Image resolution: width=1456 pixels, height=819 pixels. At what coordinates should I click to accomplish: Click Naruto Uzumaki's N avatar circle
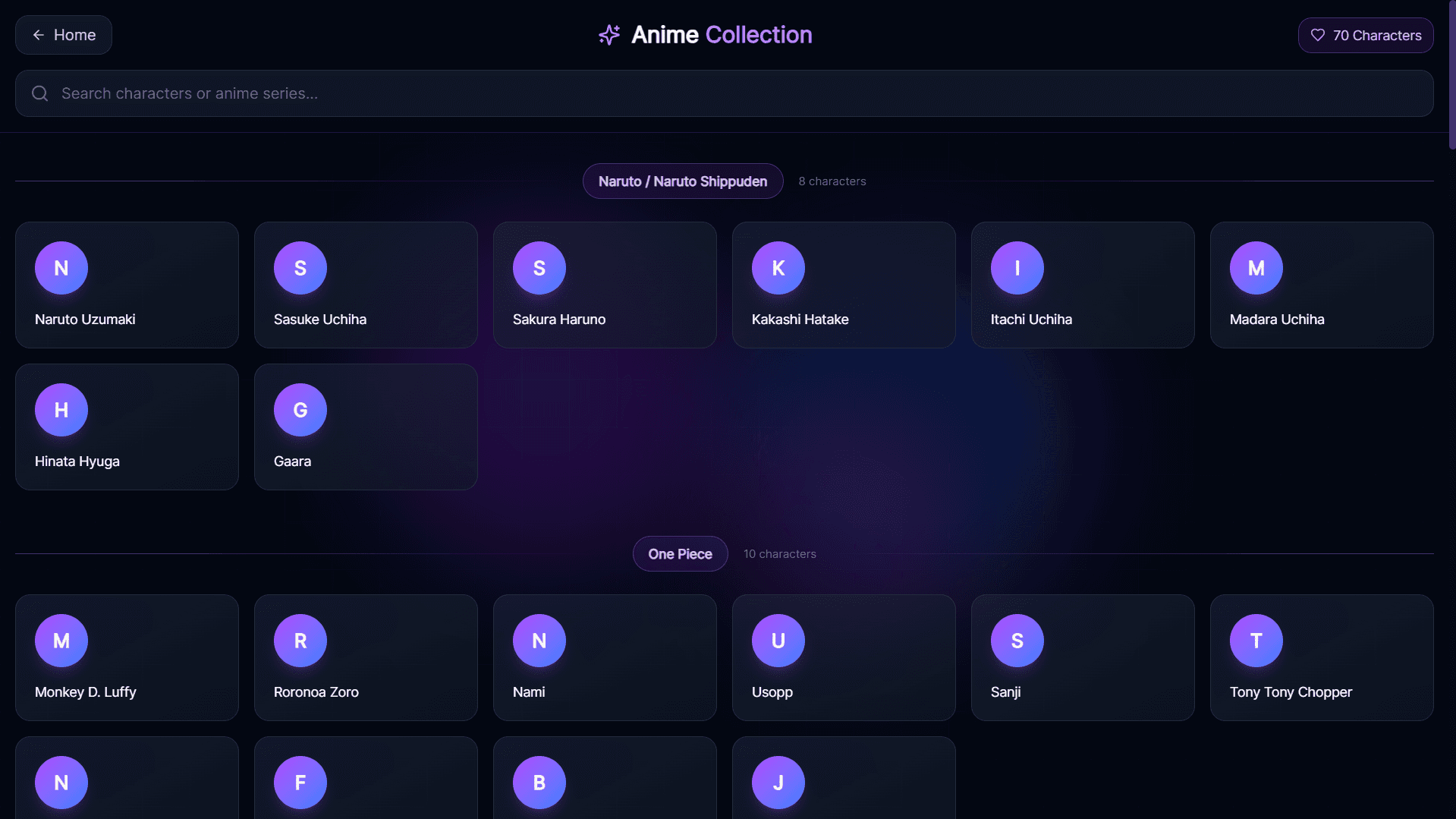pos(61,268)
